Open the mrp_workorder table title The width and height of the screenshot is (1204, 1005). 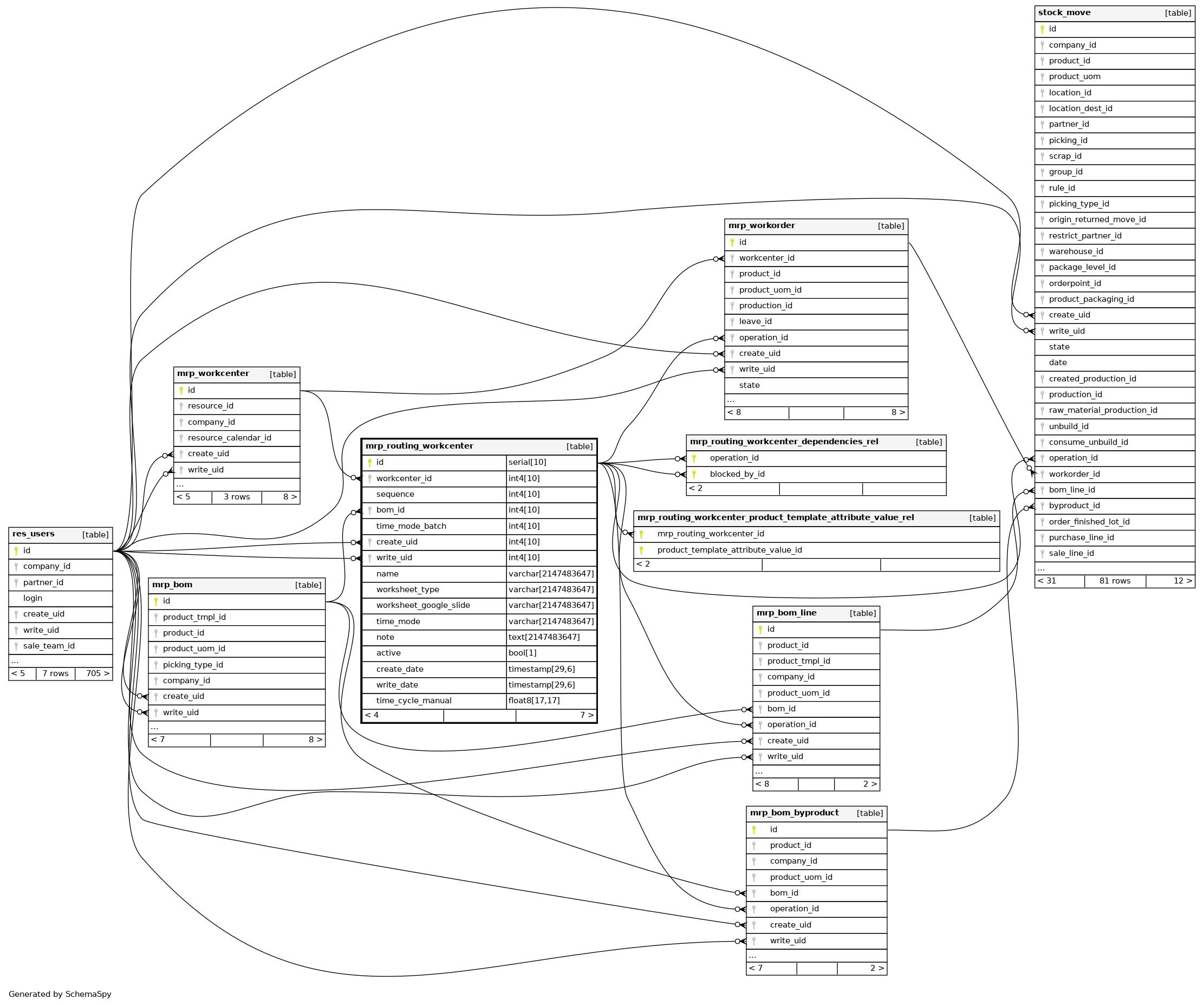click(761, 225)
